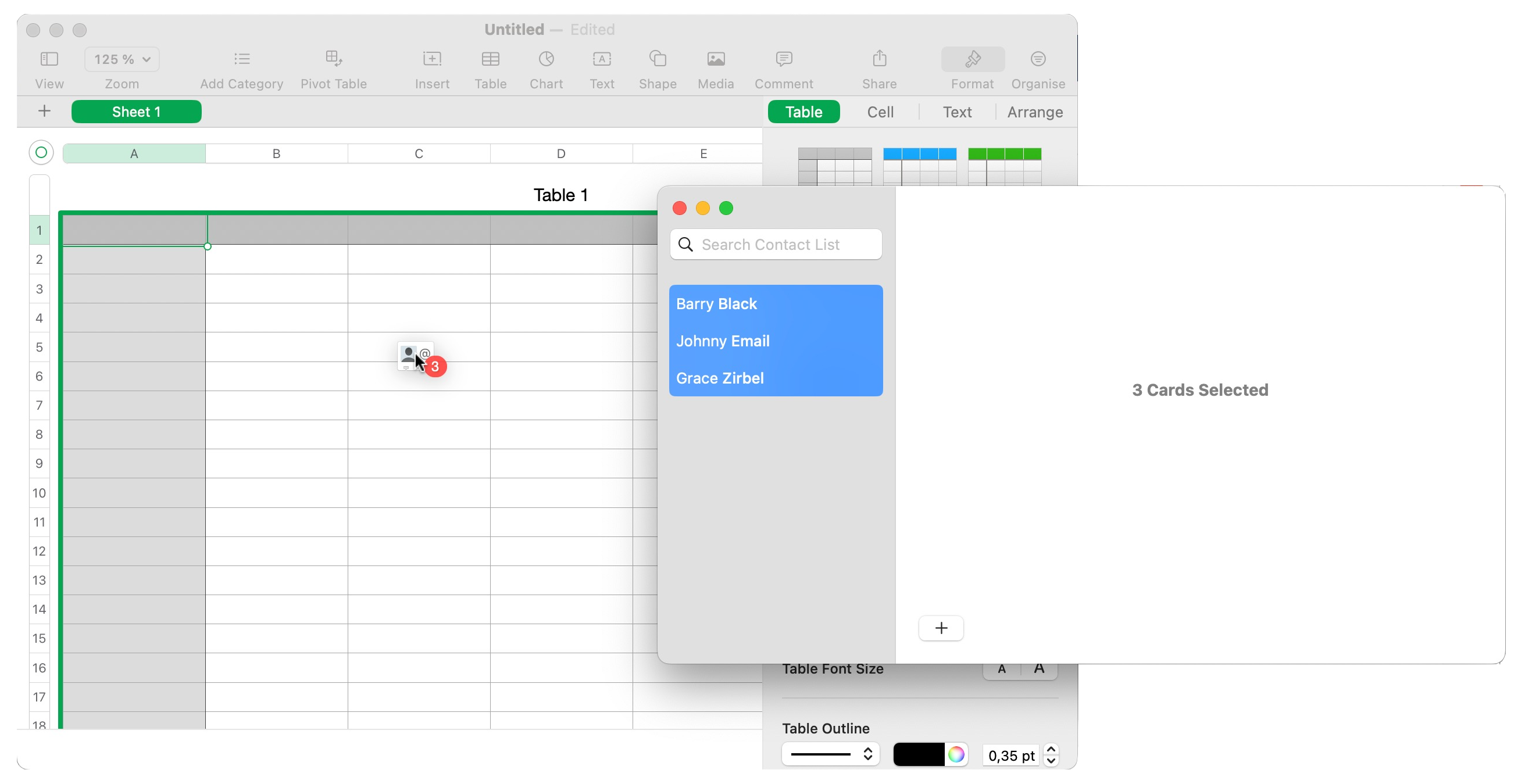Switch to the Cell tab in sidebar
Image resolution: width=1525 pixels, height=784 pixels.
[878, 111]
